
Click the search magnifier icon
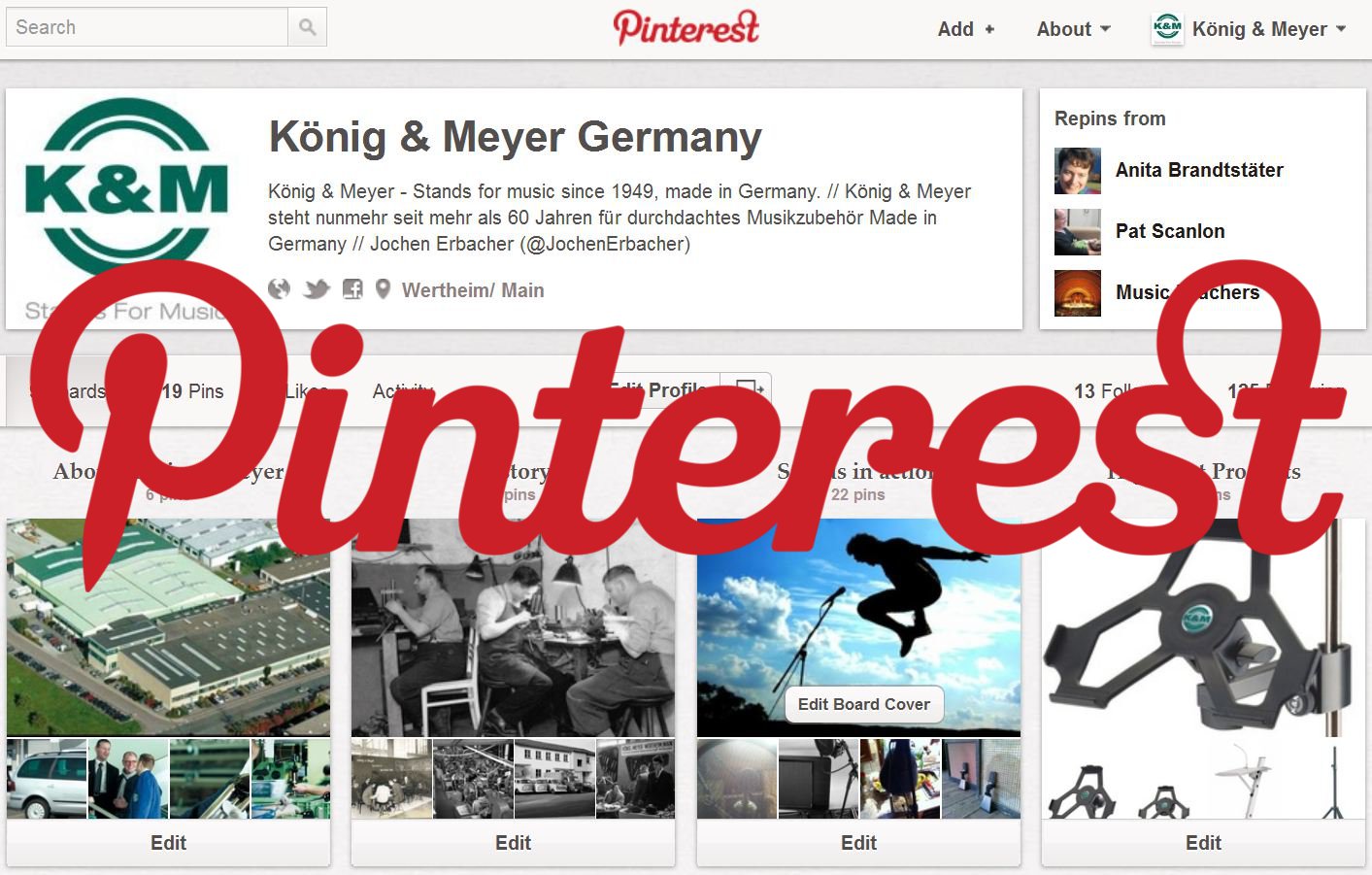click(308, 27)
